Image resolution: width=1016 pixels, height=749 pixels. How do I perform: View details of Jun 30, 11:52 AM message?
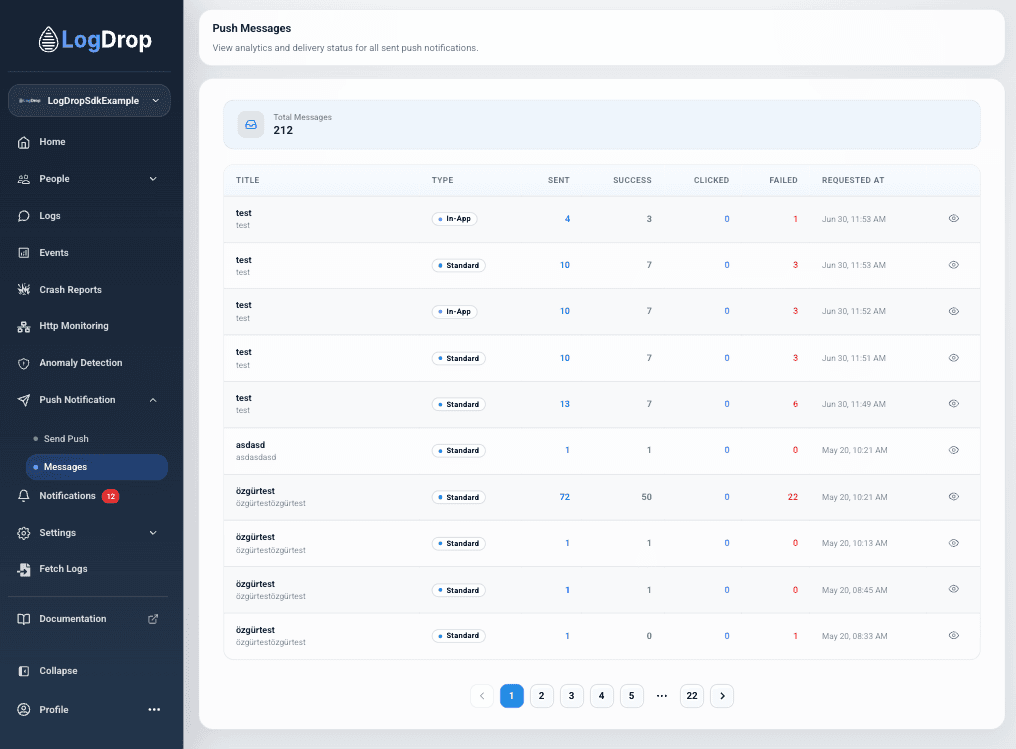coord(954,312)
